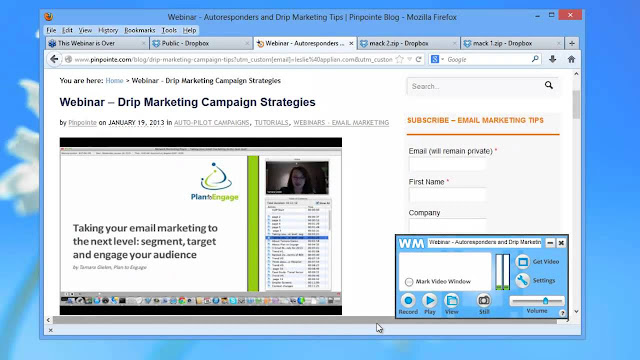Viewport: 640px width, 360px height.
Task: Click the Email (will remain private) field
Action: 447,164
